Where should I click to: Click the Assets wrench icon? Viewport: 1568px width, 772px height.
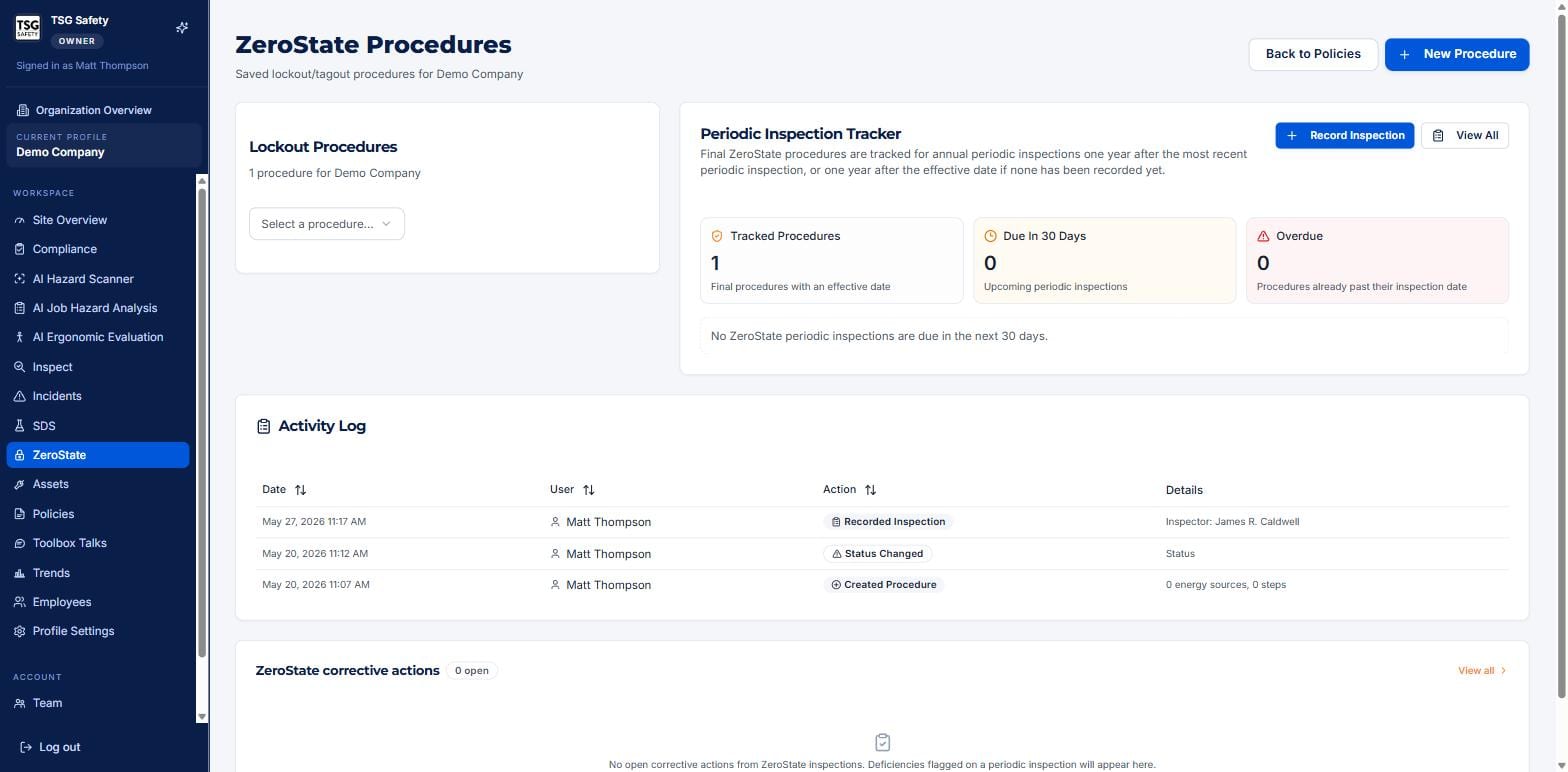tap(19, 484)
